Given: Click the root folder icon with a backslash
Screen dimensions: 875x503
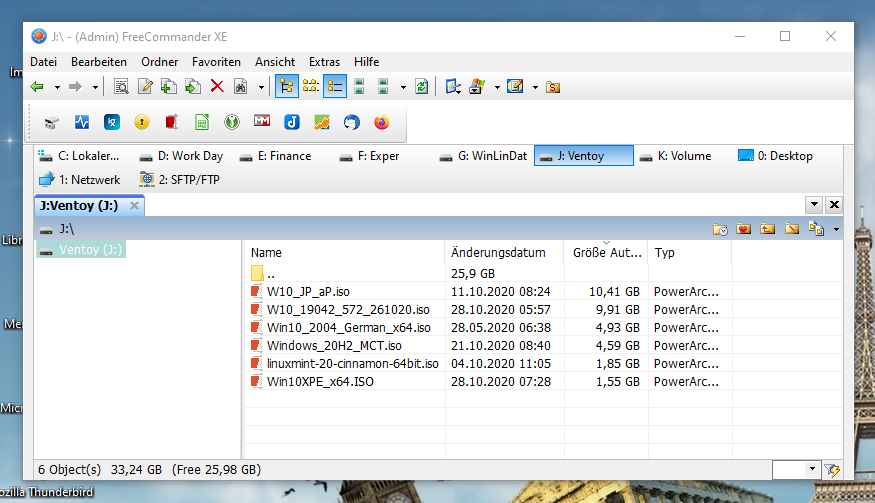Looking at the screenshot, I should click(x=792, y=229).
